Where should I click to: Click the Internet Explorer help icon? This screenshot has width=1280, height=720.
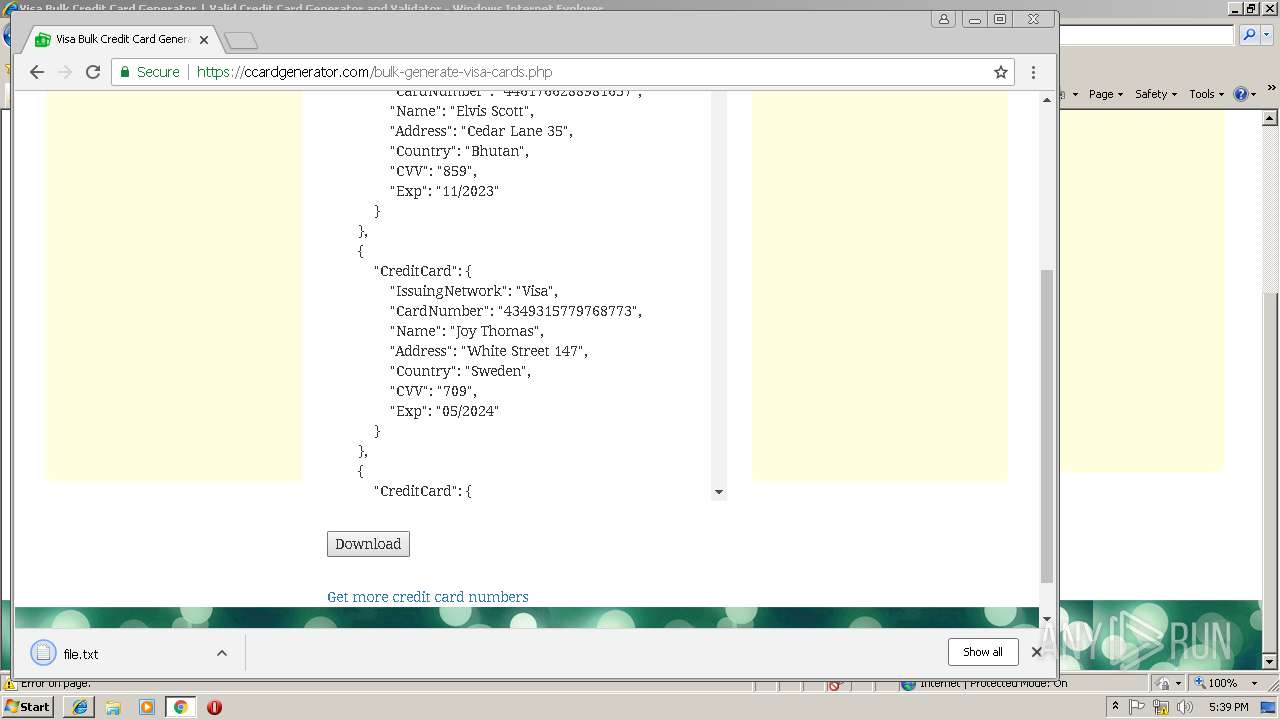tap(1240, 94)
